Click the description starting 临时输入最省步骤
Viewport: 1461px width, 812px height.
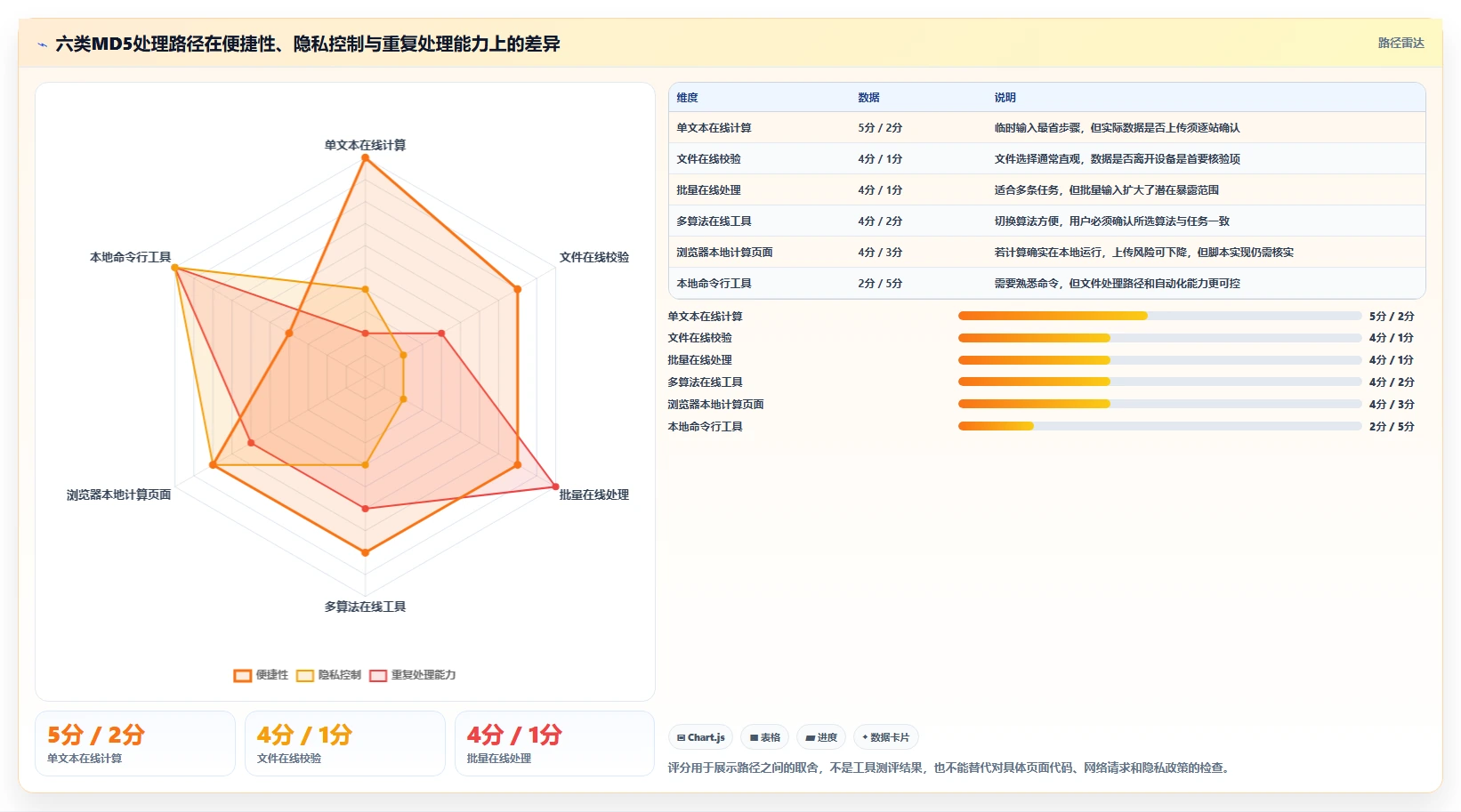[1117, 128]
